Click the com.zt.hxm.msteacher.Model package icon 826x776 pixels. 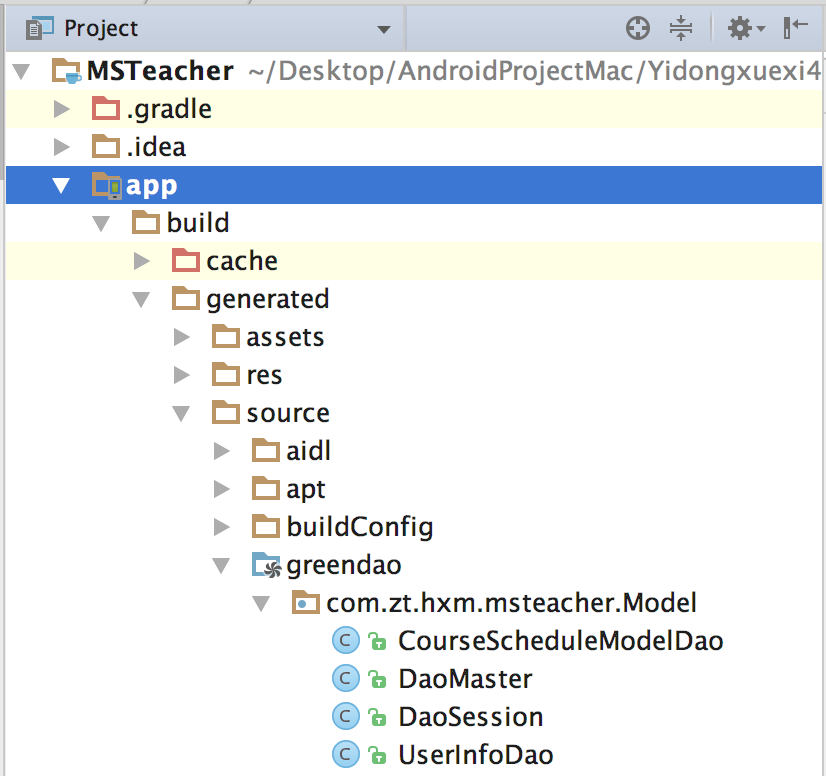(x=306, y=602)
